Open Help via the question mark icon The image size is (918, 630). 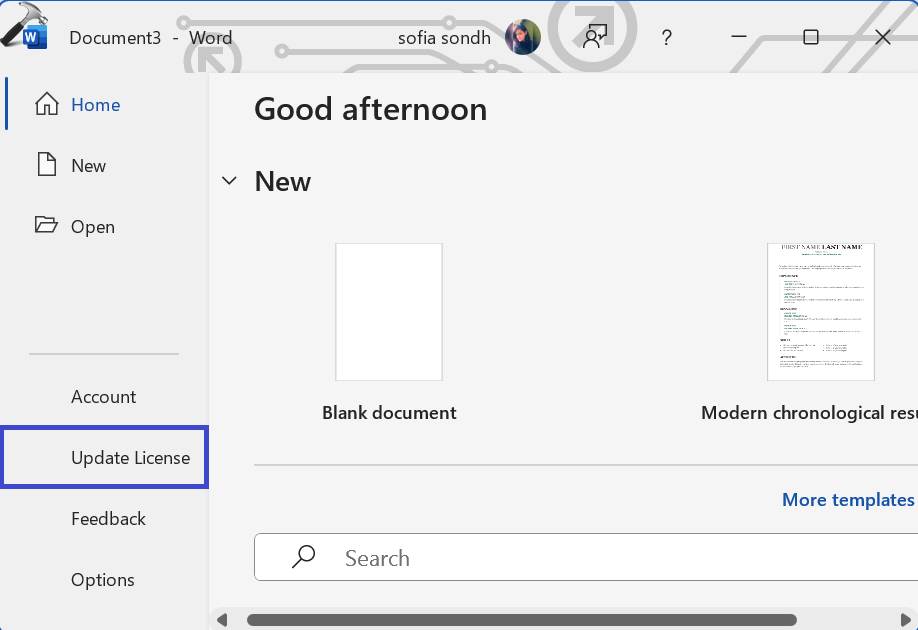pos(667,38)
